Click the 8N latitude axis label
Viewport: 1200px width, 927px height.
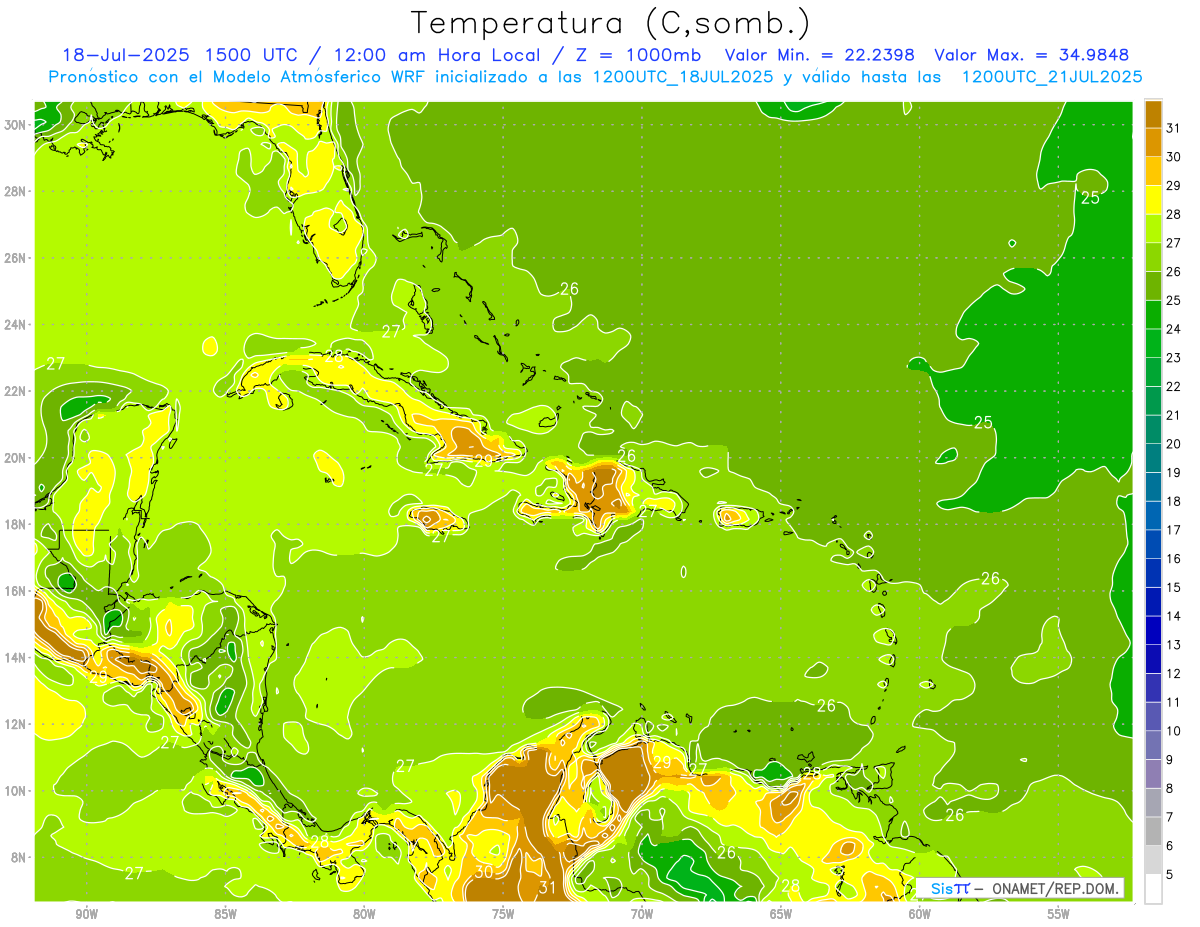point(19,857)
